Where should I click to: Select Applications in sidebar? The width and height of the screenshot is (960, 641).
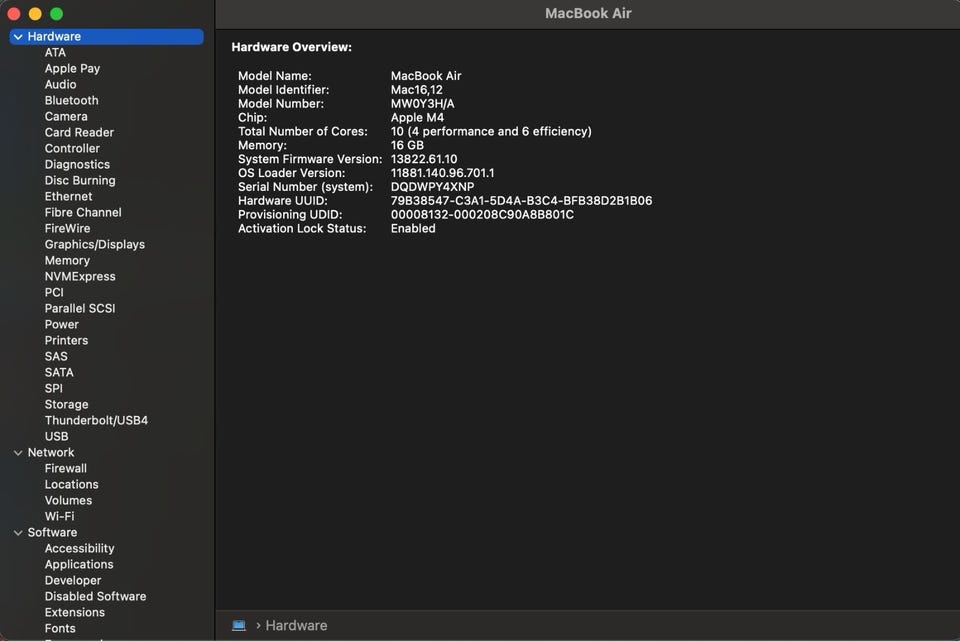coord(79,564)
